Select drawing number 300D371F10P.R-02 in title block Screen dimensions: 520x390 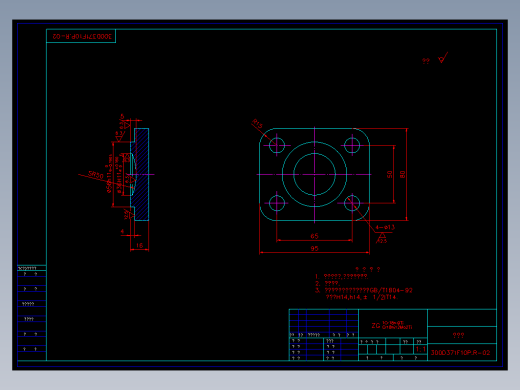[x=460, y=353]
